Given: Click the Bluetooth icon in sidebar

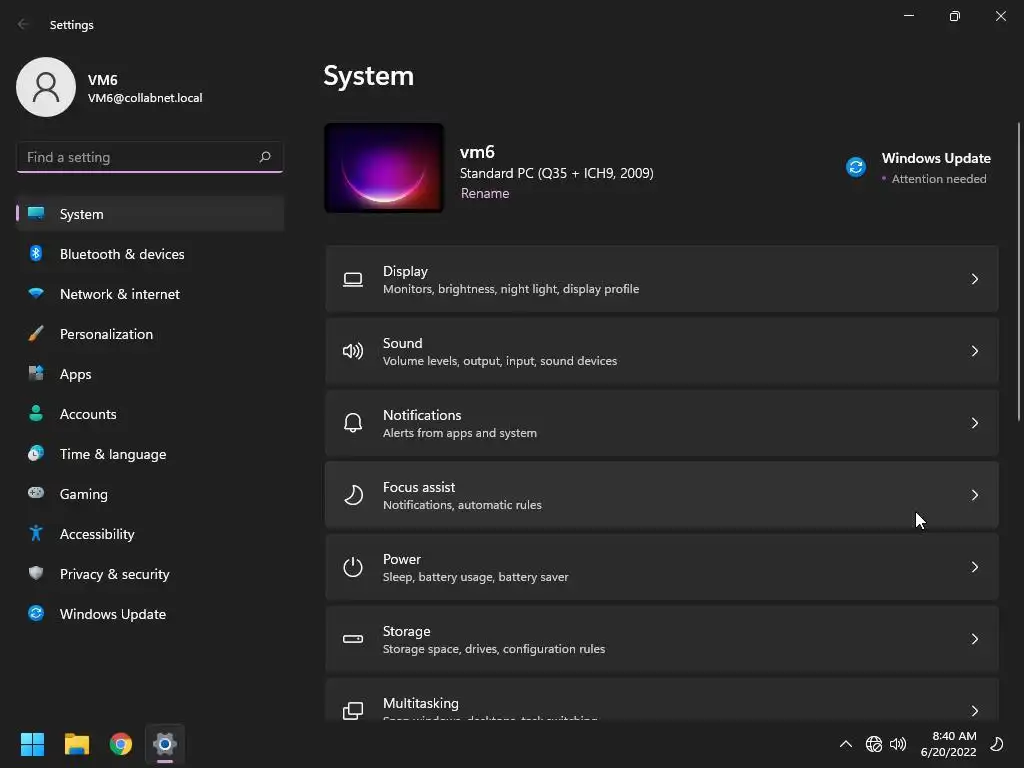Looking at the screenshot, I should [x=36, y=253].
